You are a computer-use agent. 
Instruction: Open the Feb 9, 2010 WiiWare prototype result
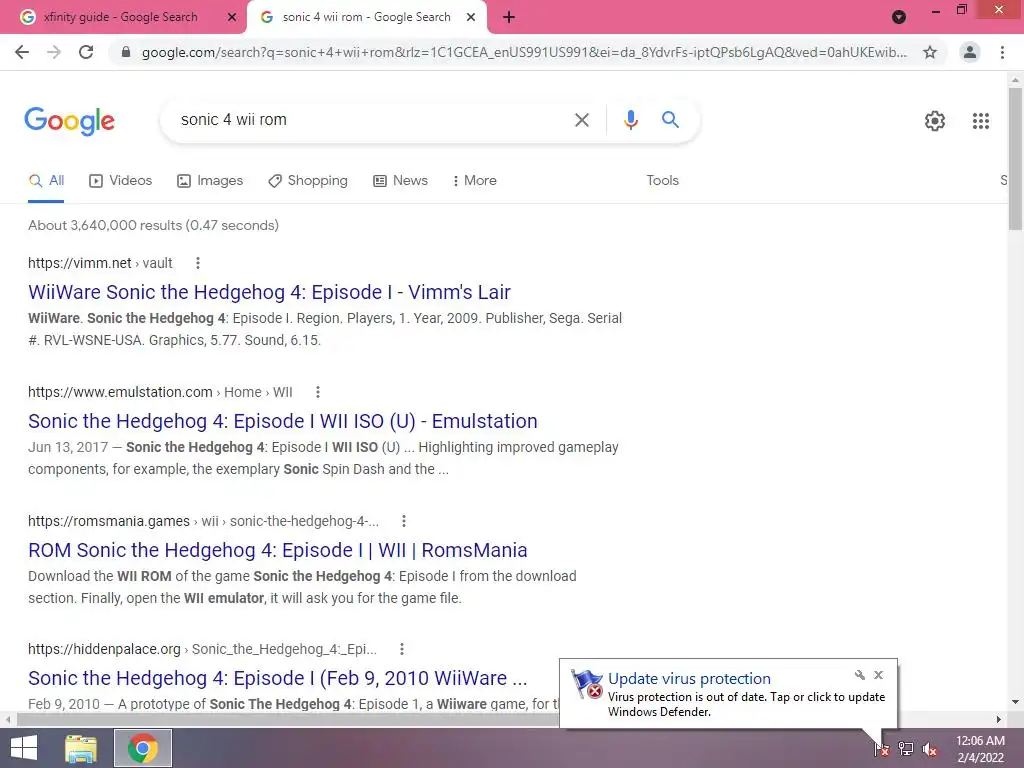278,678
